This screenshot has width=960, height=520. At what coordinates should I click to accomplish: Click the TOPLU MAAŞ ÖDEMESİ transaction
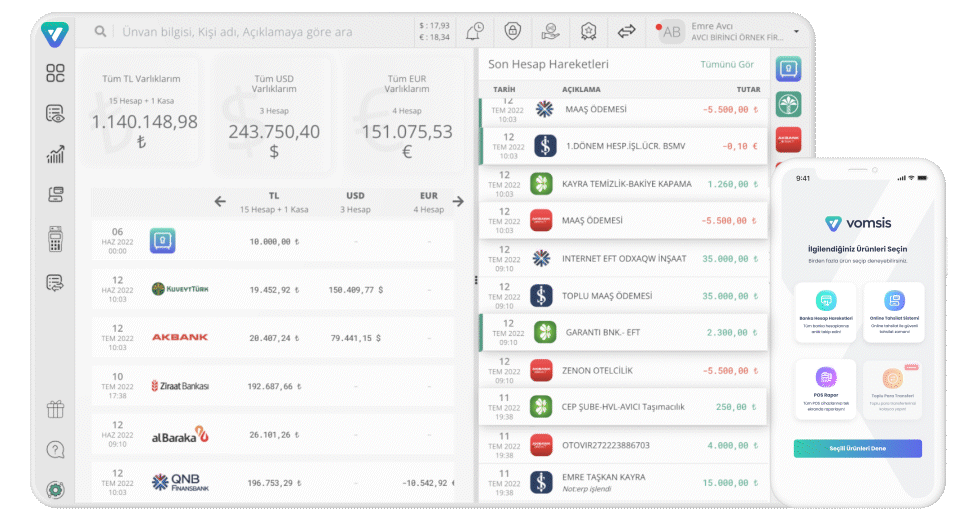tap(624, 296)
